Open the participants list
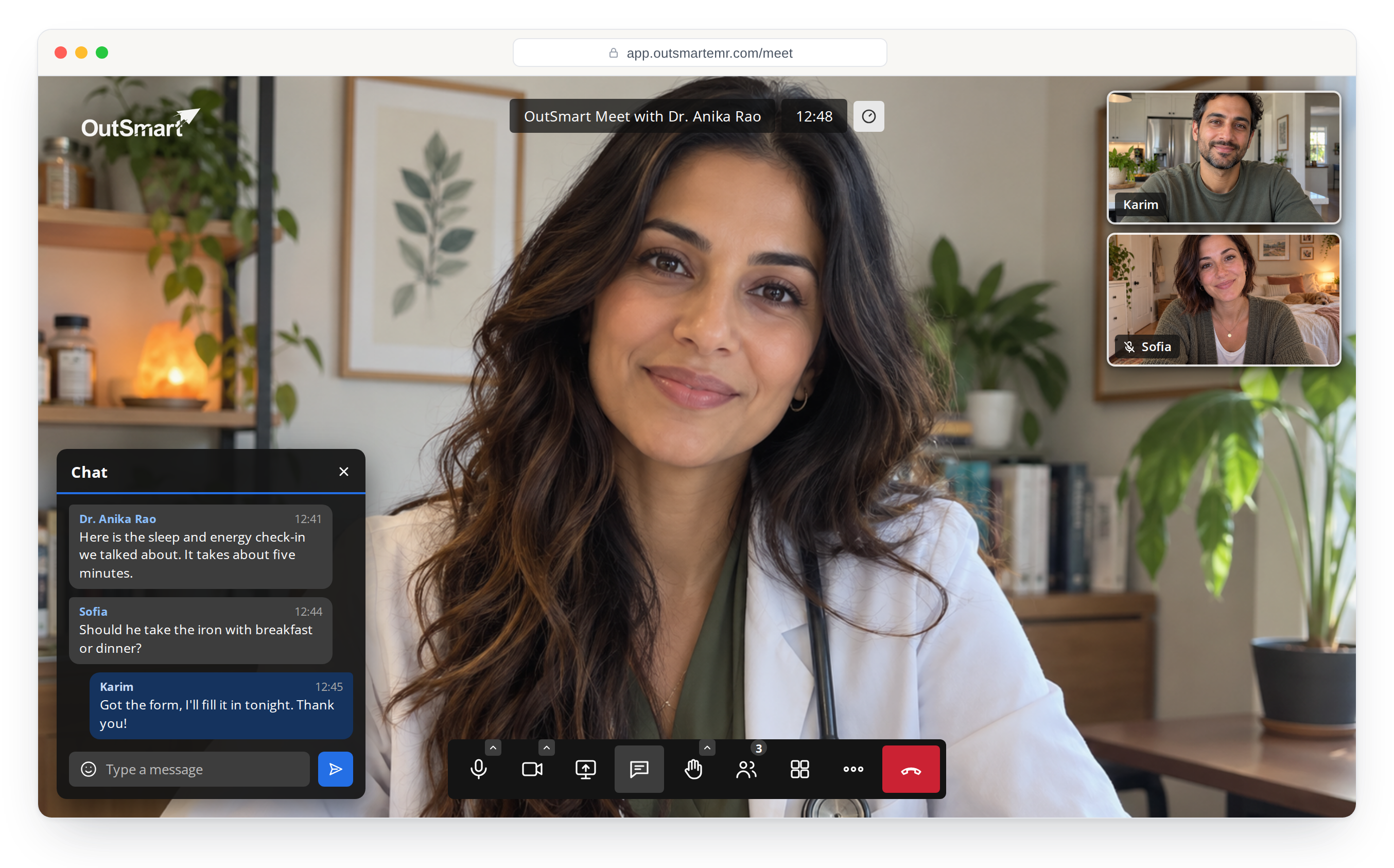This screenshot has height=868, width=1394. (x=746, y=769)
